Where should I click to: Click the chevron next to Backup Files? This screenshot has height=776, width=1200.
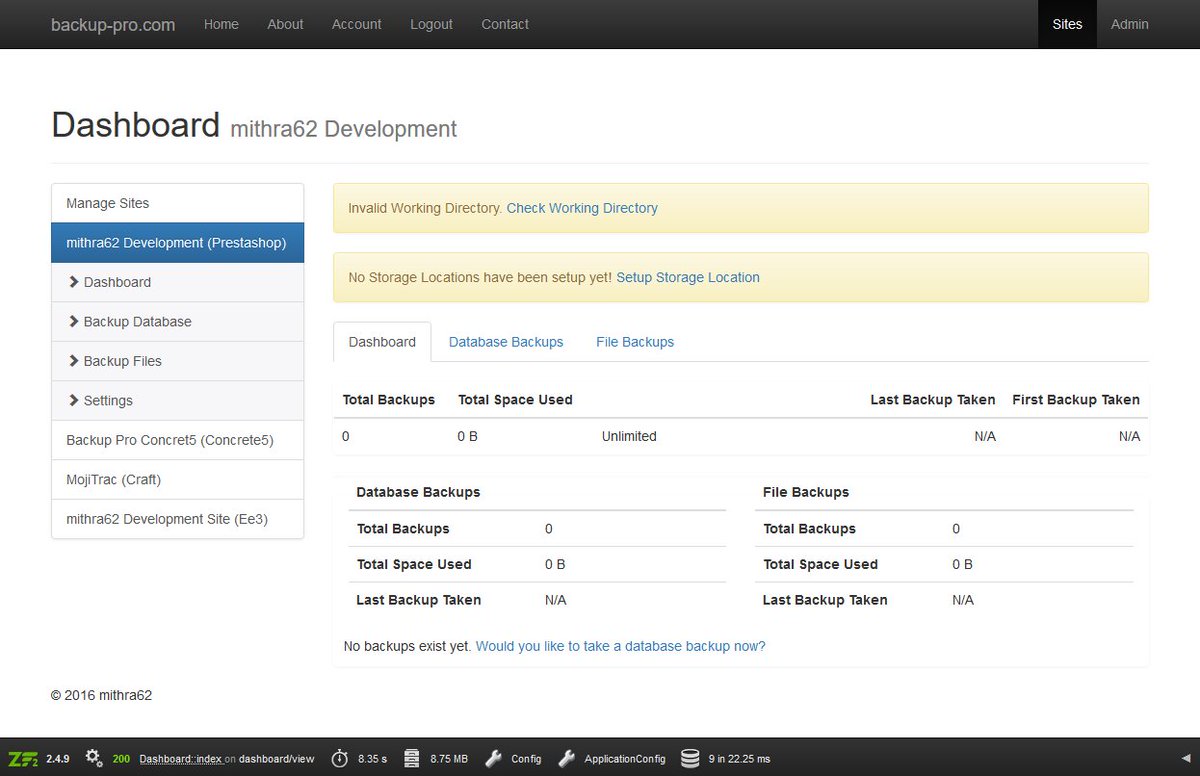(x=74, y=361)
